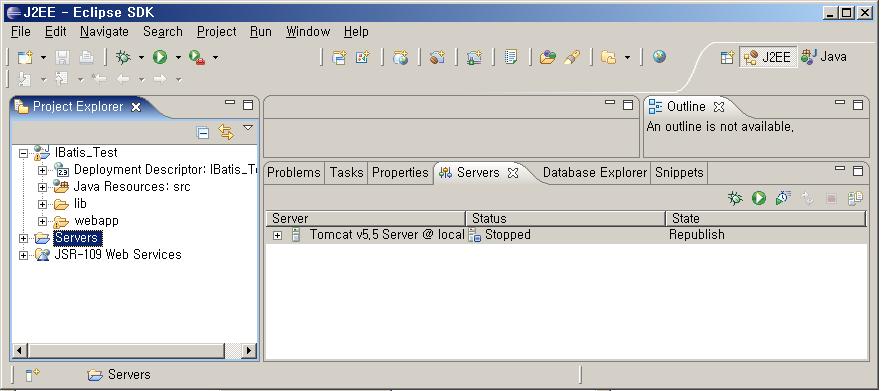Viewport: 882px width, 391px height.
Task: Toggle Link with Editor in Project Explorer
Action: click(226, 133)
